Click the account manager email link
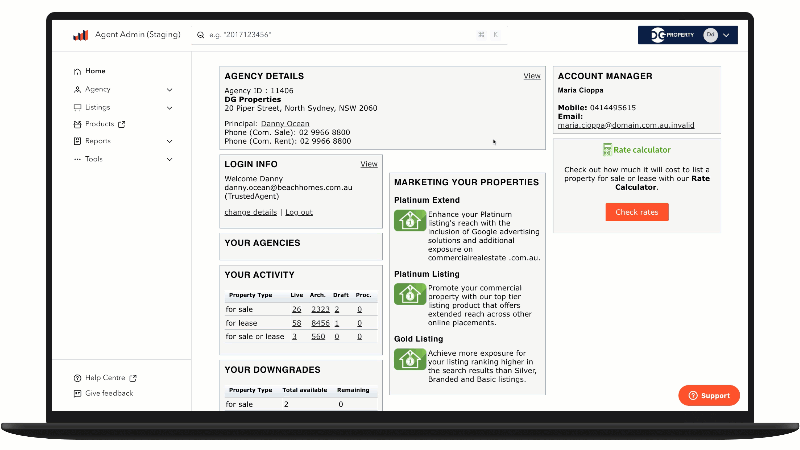 pos(626,125)
